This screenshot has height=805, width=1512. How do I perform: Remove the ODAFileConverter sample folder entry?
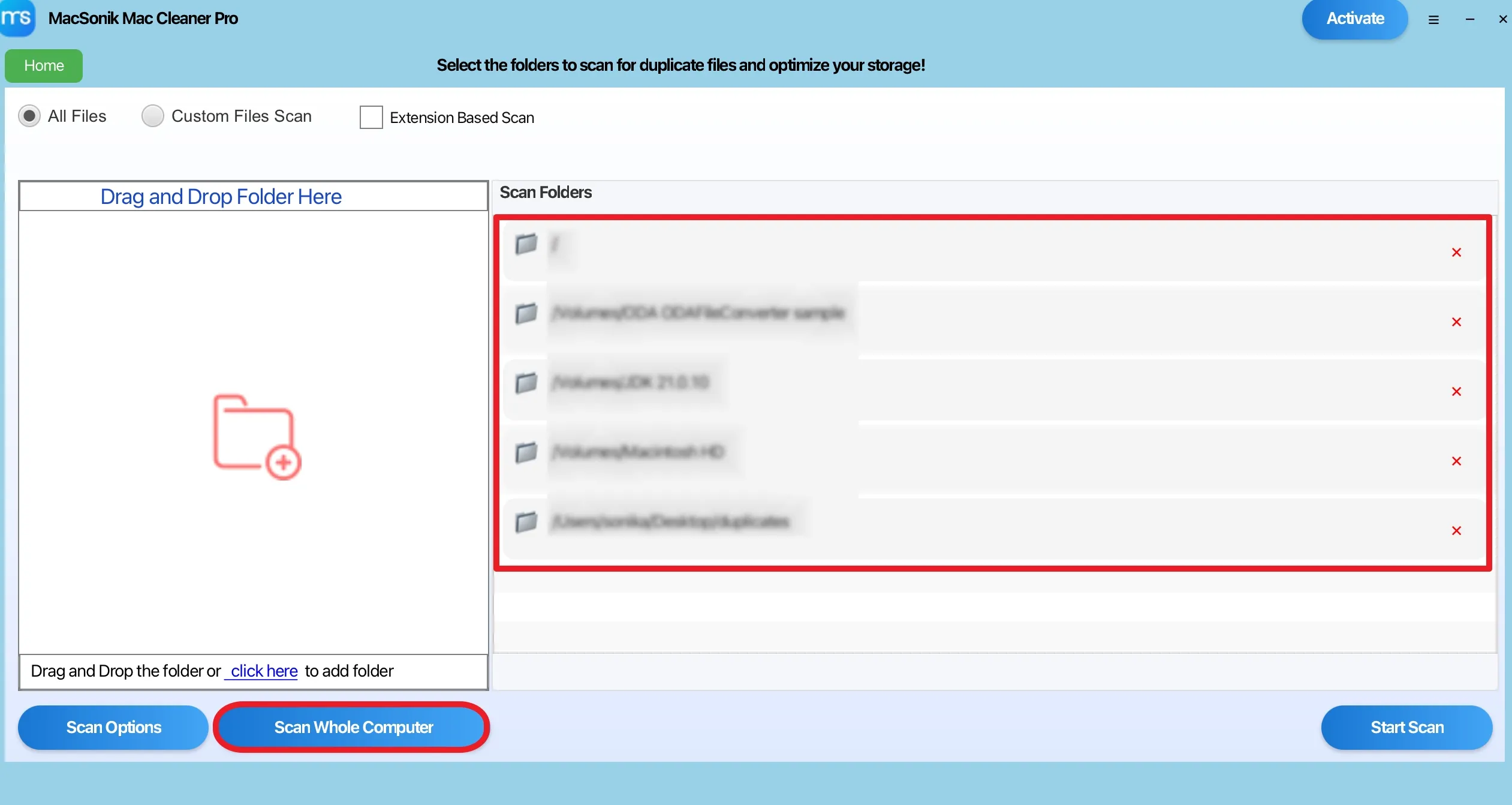pos(1456,322)
